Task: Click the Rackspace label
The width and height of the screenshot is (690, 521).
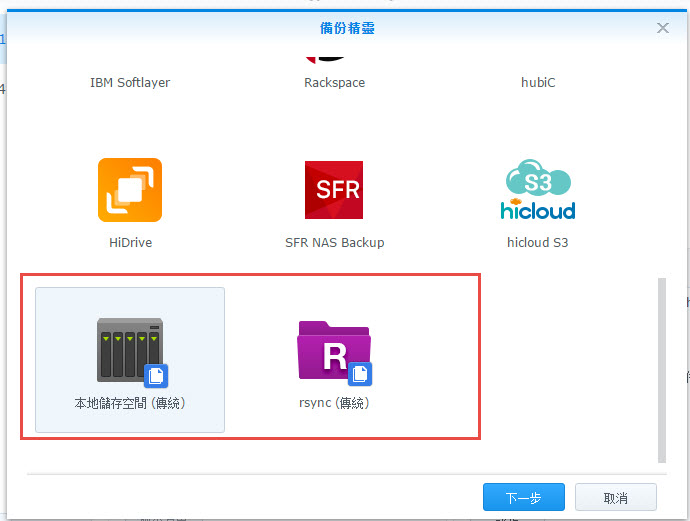Action: click(x=334, y=83)
